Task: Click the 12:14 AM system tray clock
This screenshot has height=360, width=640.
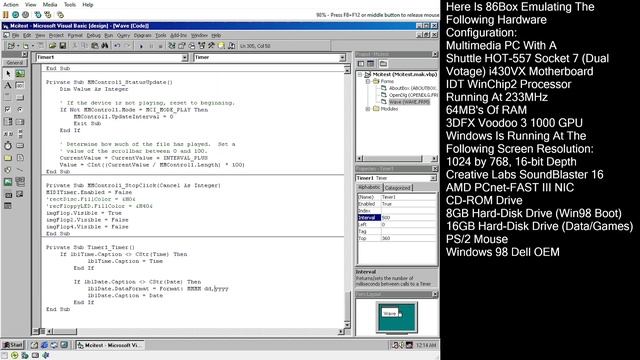Action: click(x=426, y=345)
